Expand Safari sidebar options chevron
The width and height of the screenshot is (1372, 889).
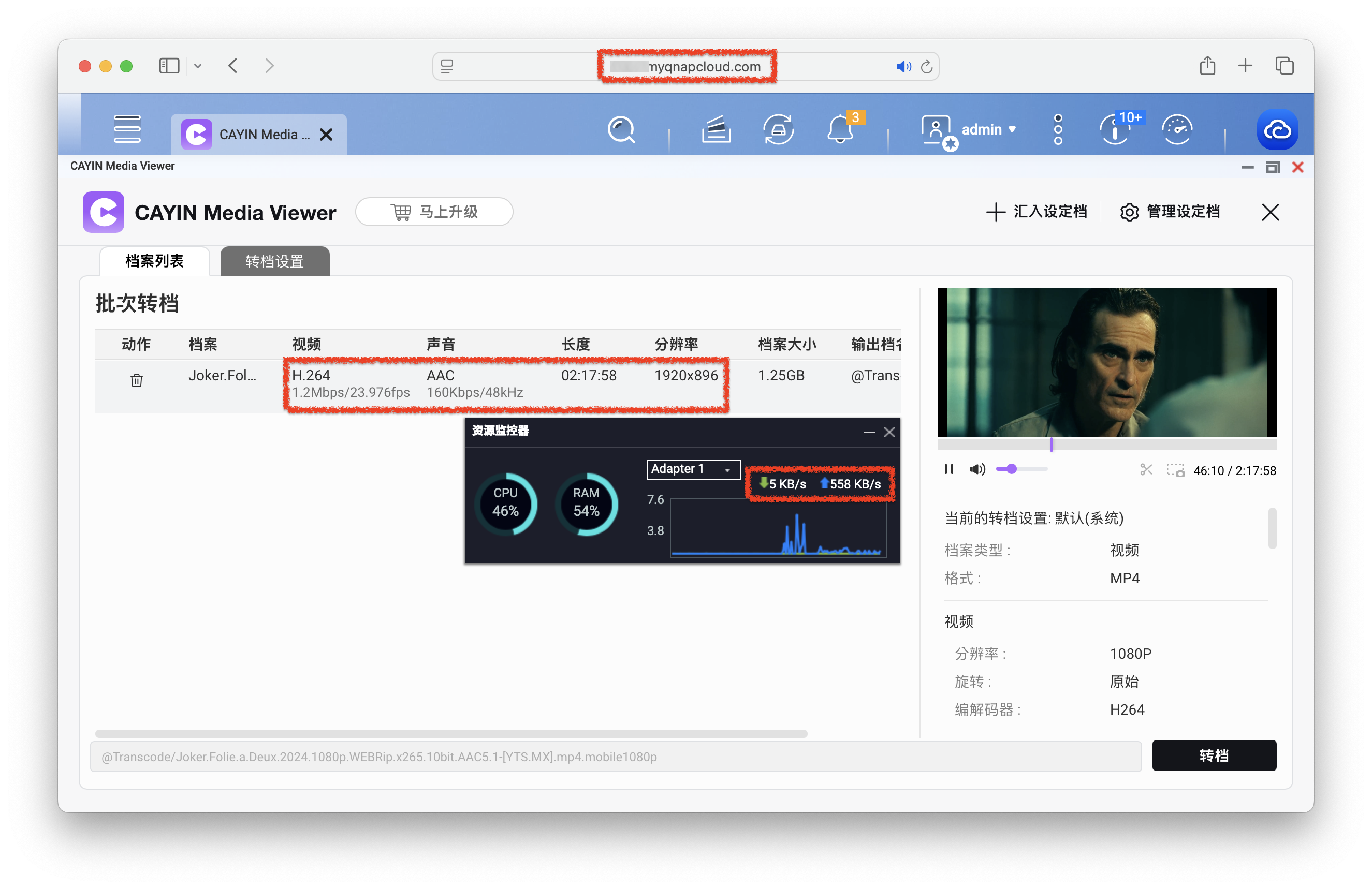point(198,66)
